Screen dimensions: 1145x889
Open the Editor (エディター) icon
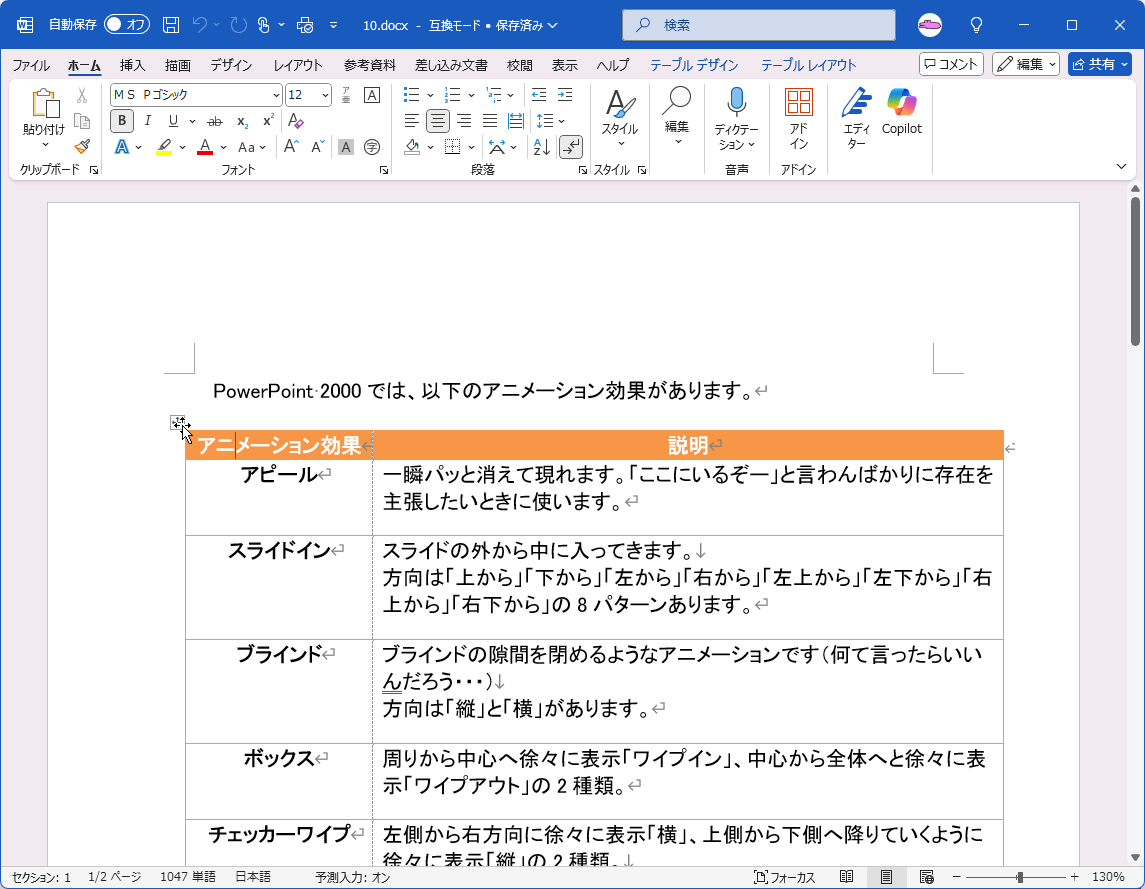(x=857, y=118)
